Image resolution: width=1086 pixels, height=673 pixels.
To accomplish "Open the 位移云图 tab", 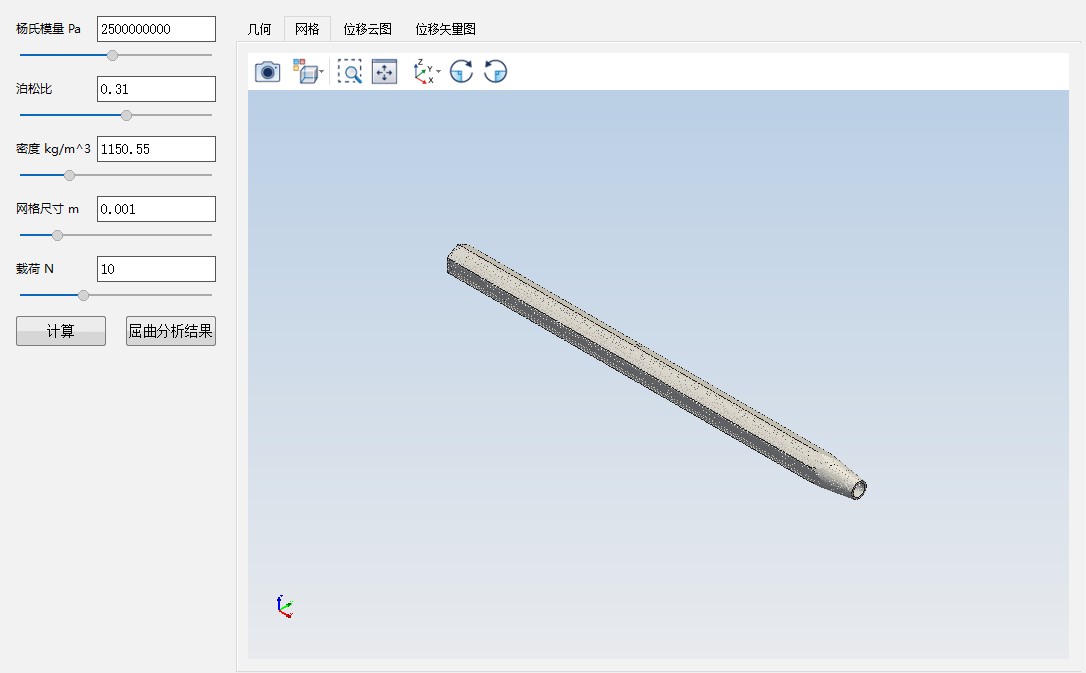I will (368, 29).
